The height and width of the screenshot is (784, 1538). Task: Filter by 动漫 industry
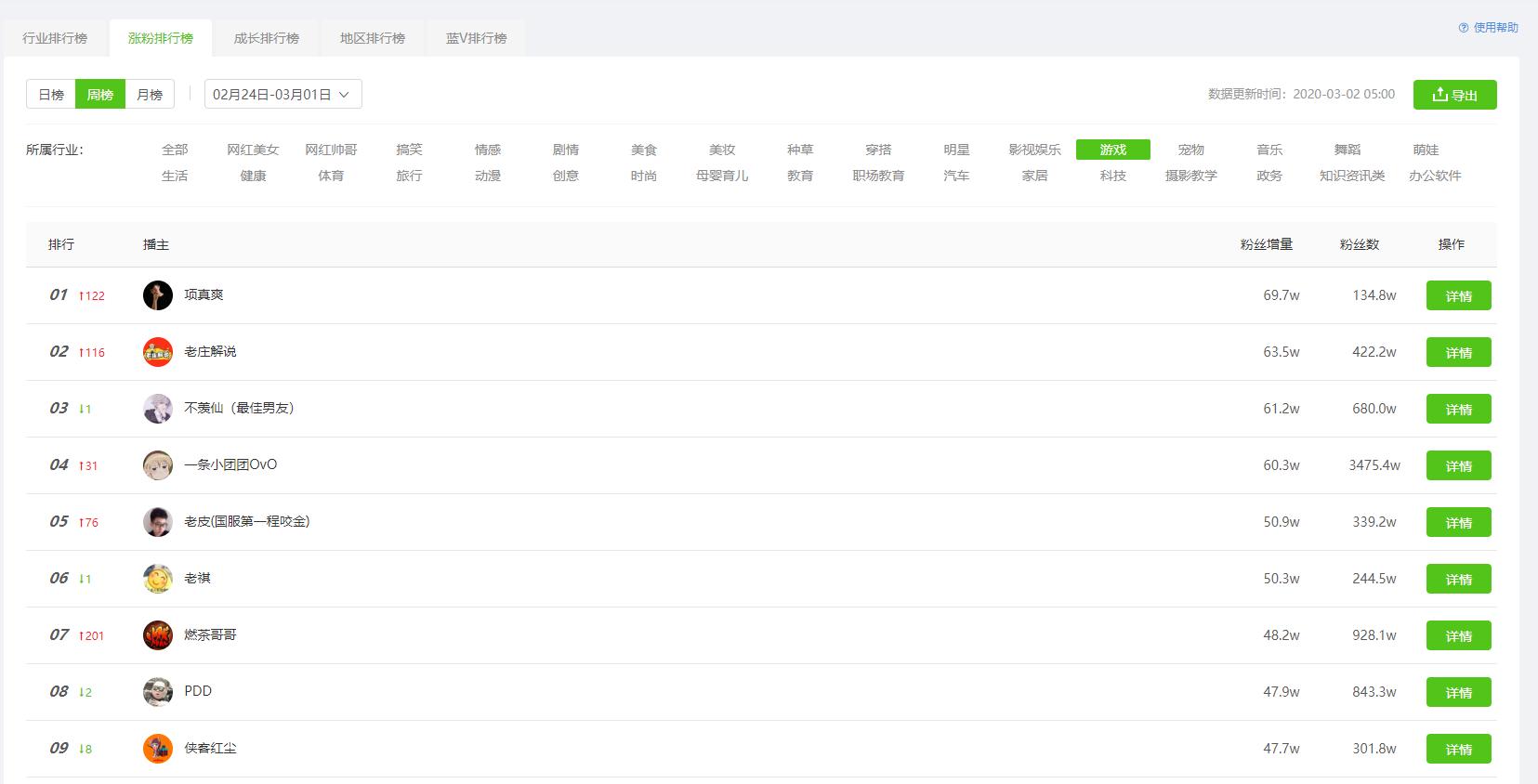(488, 176)
